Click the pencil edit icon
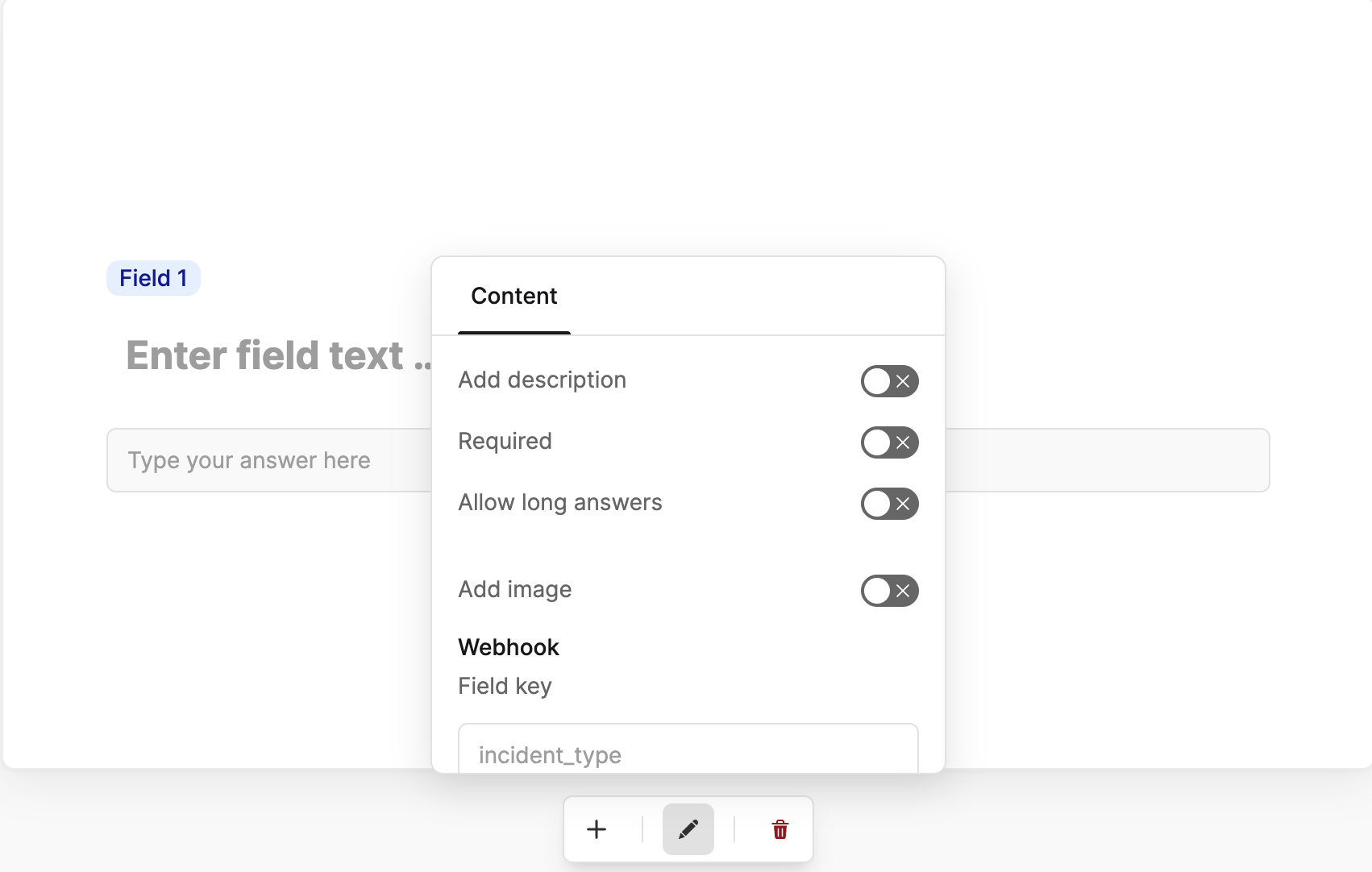The height and width of the screenshot is (872, 1372). (688, 829)
